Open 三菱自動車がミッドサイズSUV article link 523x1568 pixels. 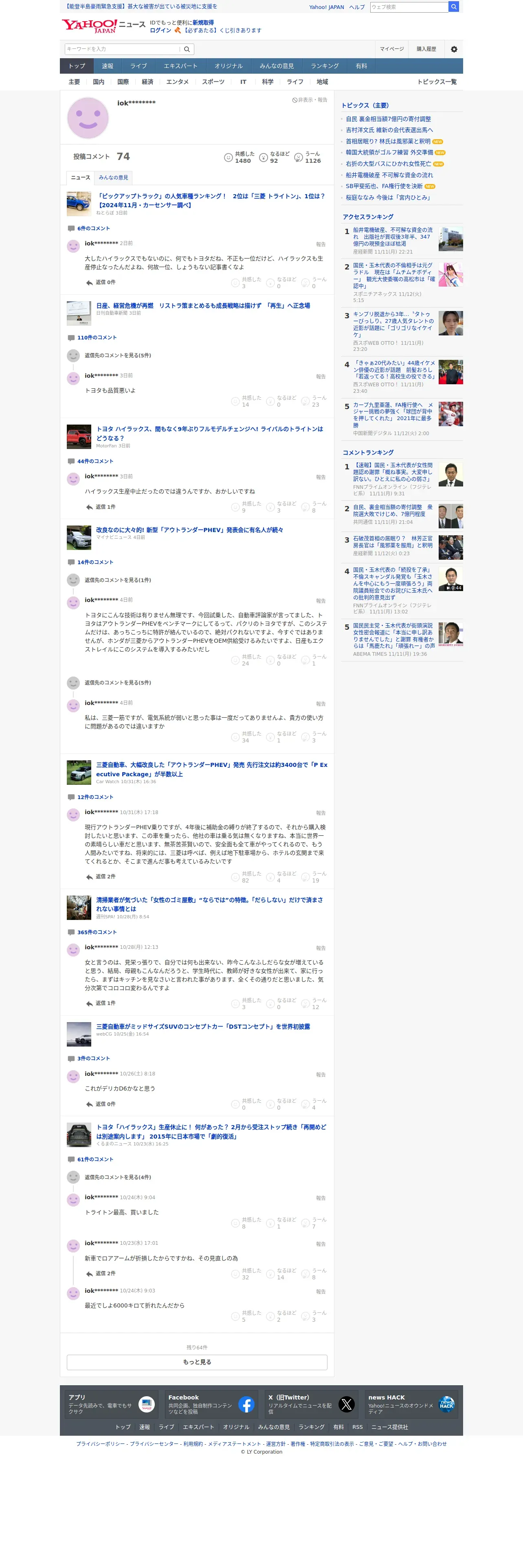point(203,1027)
